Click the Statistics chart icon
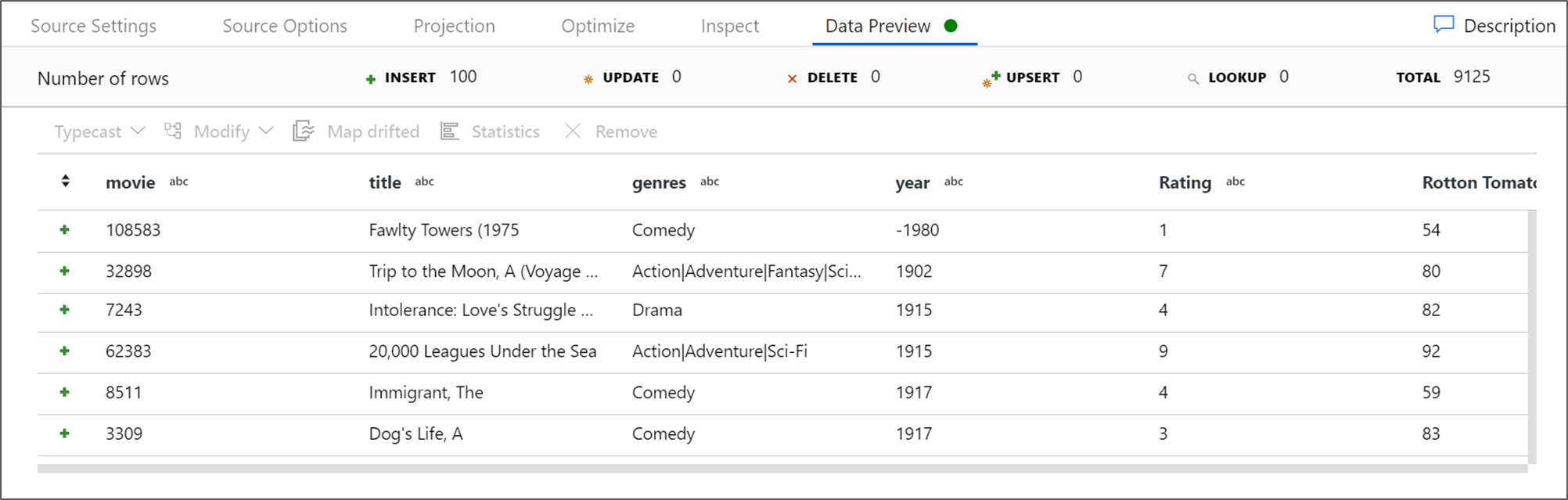Viewport: 1568px width, 500px height. [449, 131]
